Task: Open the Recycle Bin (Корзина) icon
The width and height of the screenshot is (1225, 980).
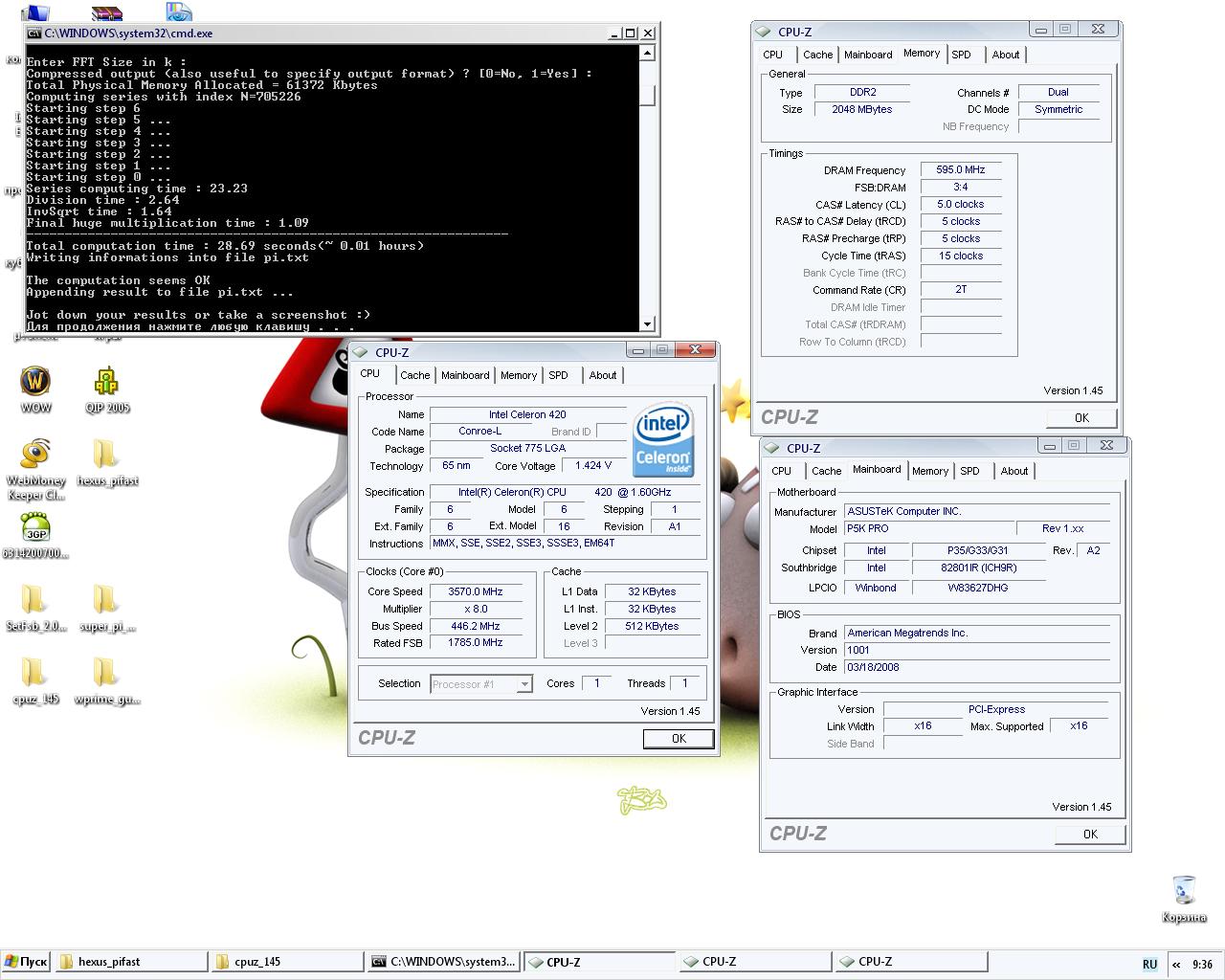Action: point(1184,899)
